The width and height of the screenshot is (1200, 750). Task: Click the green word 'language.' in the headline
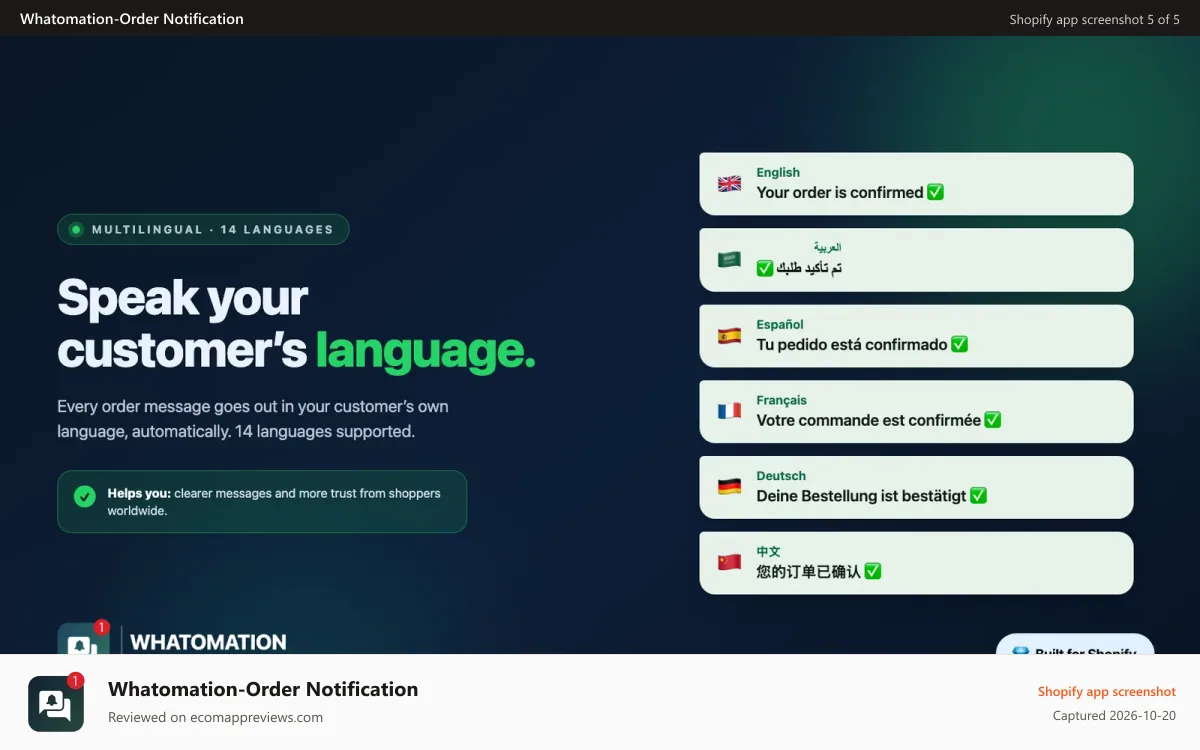pyautogui.click(x=426, y=351)
